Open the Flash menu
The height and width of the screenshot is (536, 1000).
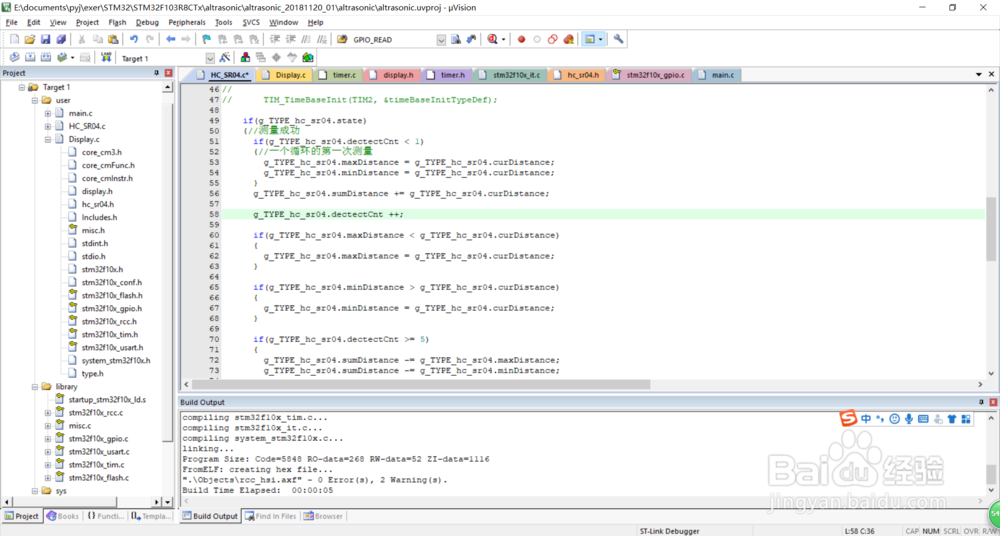tap(117, 22)
